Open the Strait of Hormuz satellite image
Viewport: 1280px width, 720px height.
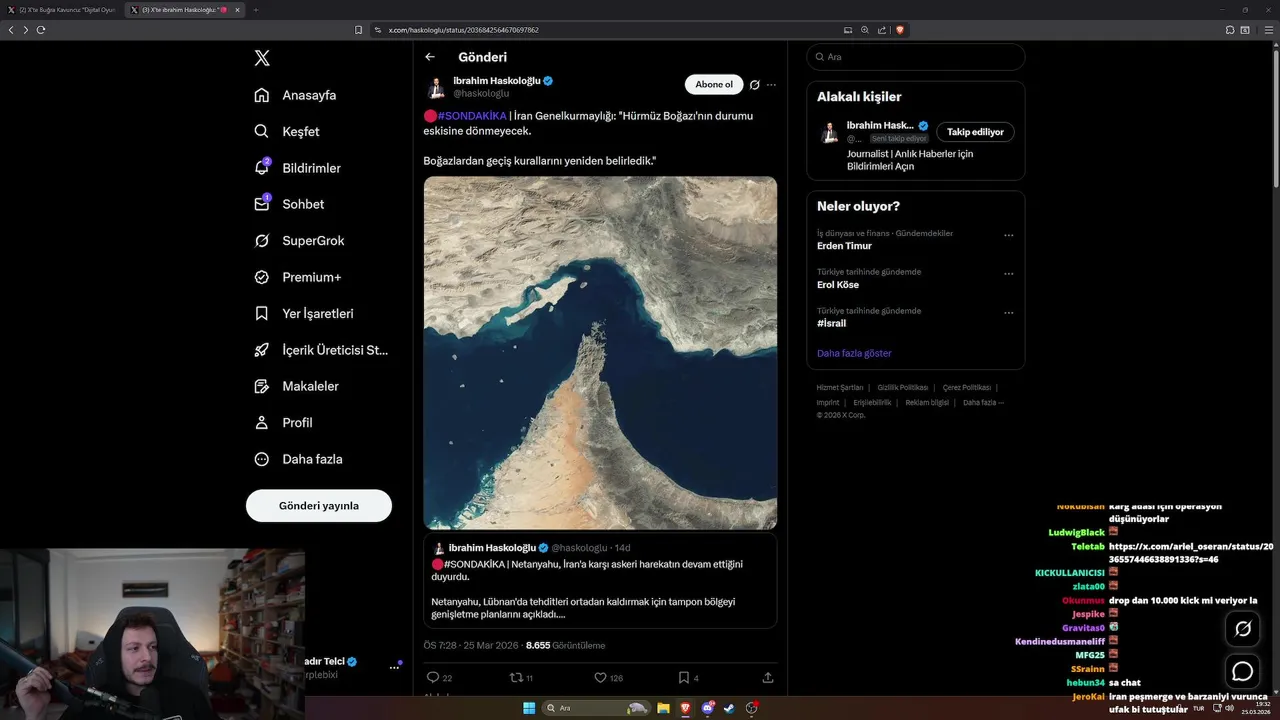(600, 353)
